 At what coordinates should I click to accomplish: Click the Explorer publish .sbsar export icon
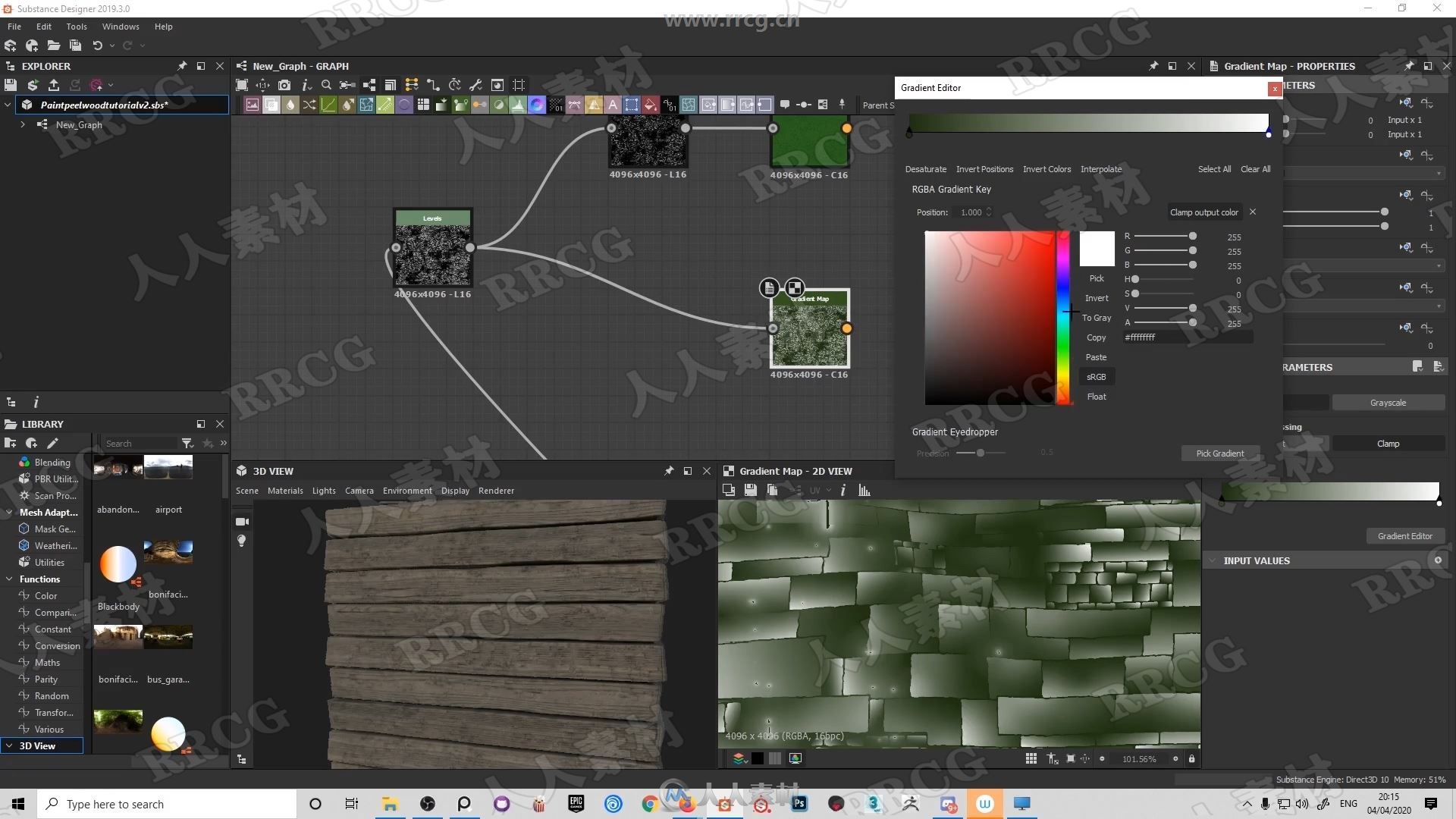[54, 85]
